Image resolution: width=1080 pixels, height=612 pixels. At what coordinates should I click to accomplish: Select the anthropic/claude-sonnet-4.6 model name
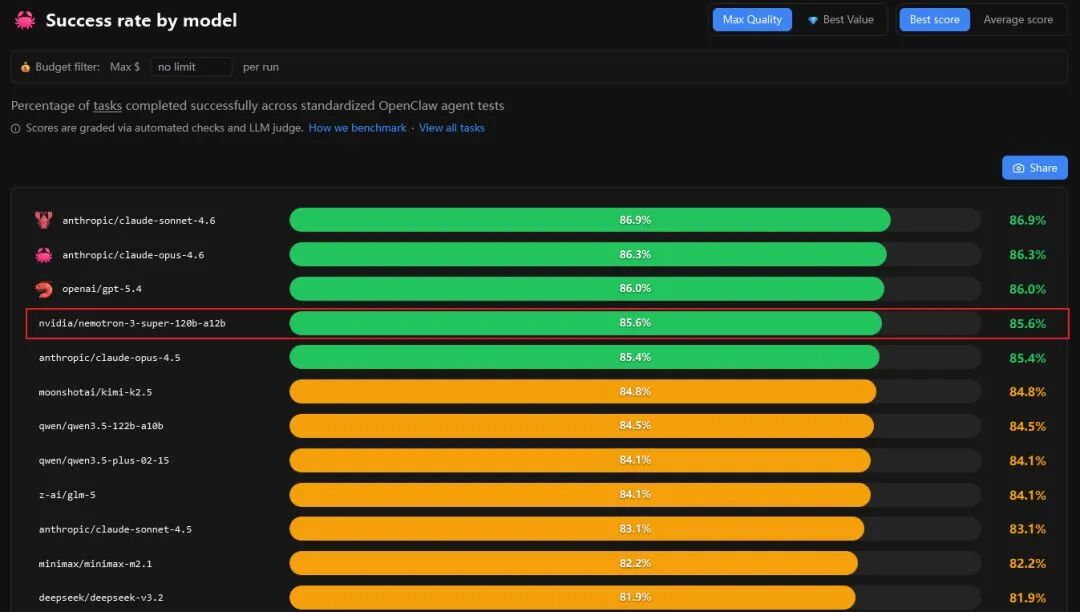(138, 220)
